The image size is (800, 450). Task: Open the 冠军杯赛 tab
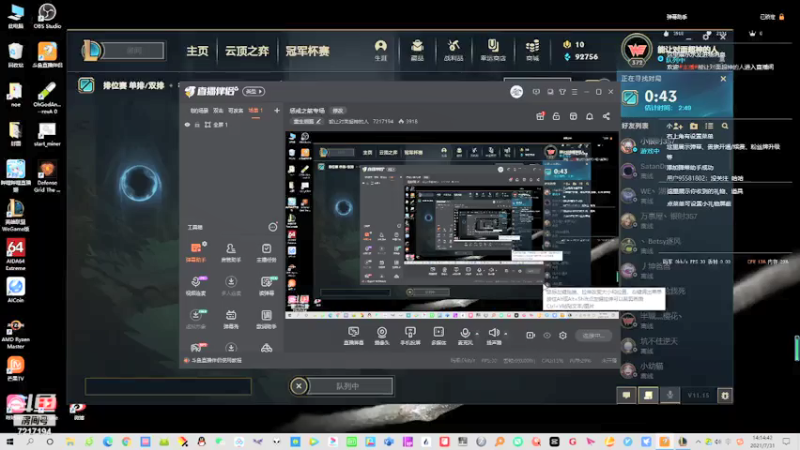coord(307,51)
